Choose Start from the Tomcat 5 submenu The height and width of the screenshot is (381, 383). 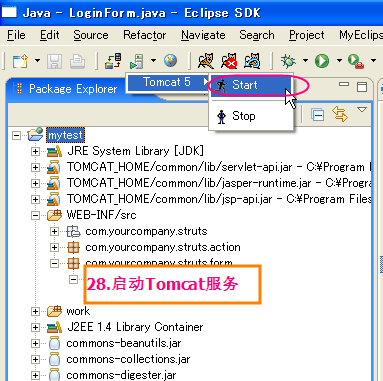[x=252, y=85]
